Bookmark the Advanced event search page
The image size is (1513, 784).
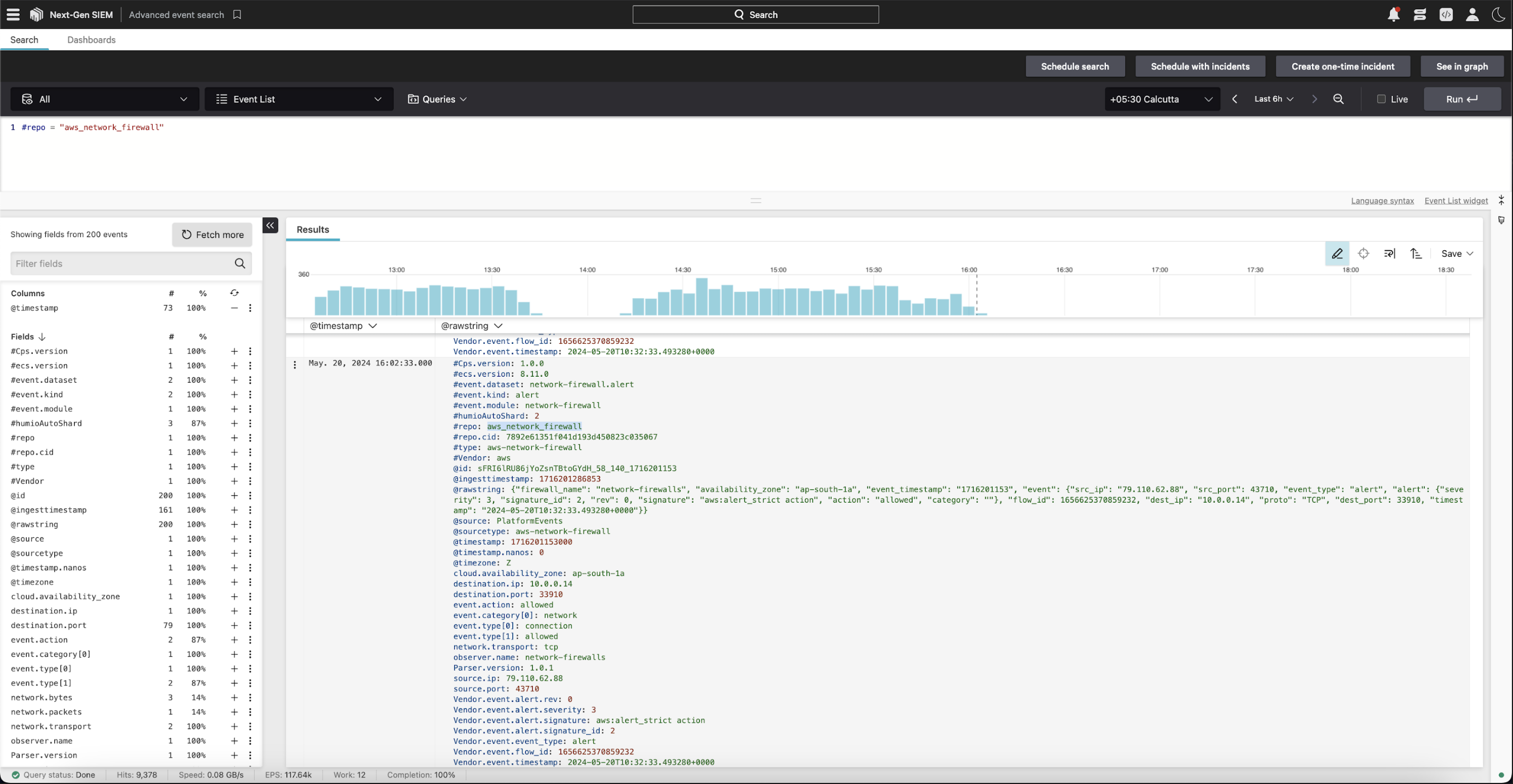tap(237, 15)
